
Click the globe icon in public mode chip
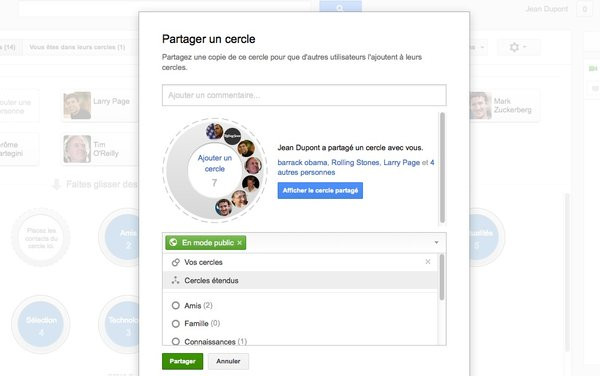tap(173, 243)
